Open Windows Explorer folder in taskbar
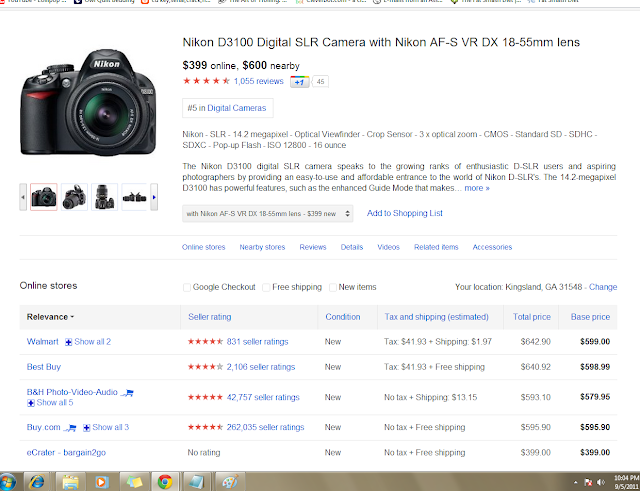 [x=70, y=482]
